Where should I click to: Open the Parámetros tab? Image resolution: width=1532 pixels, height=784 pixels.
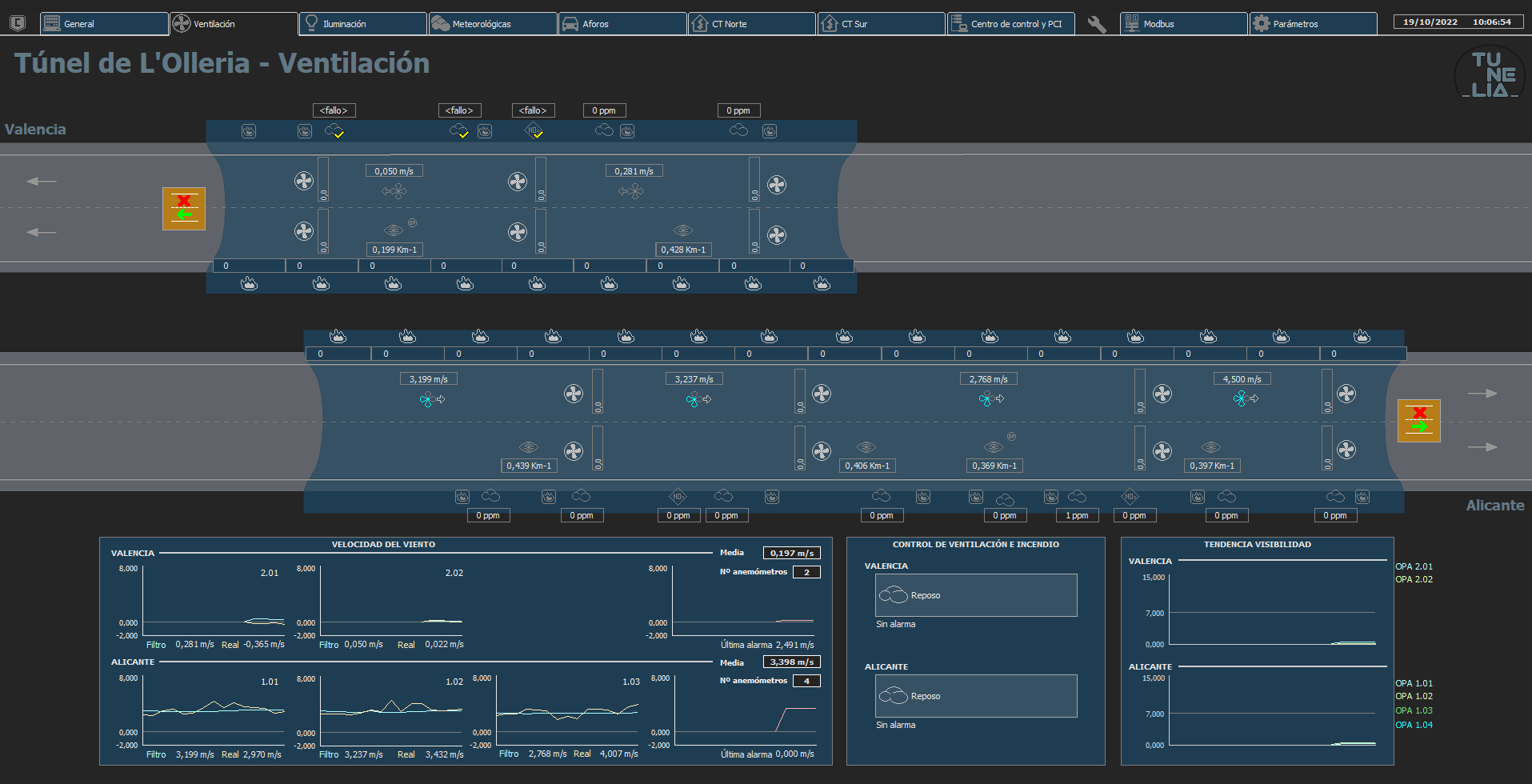pyautogui.click(x=1314, y=24)
